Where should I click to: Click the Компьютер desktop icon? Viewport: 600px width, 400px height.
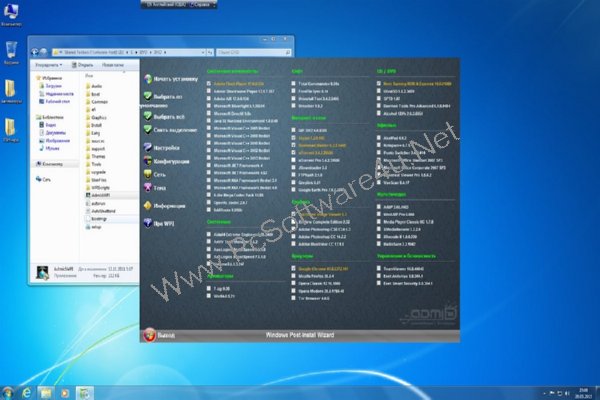point(11,15)
